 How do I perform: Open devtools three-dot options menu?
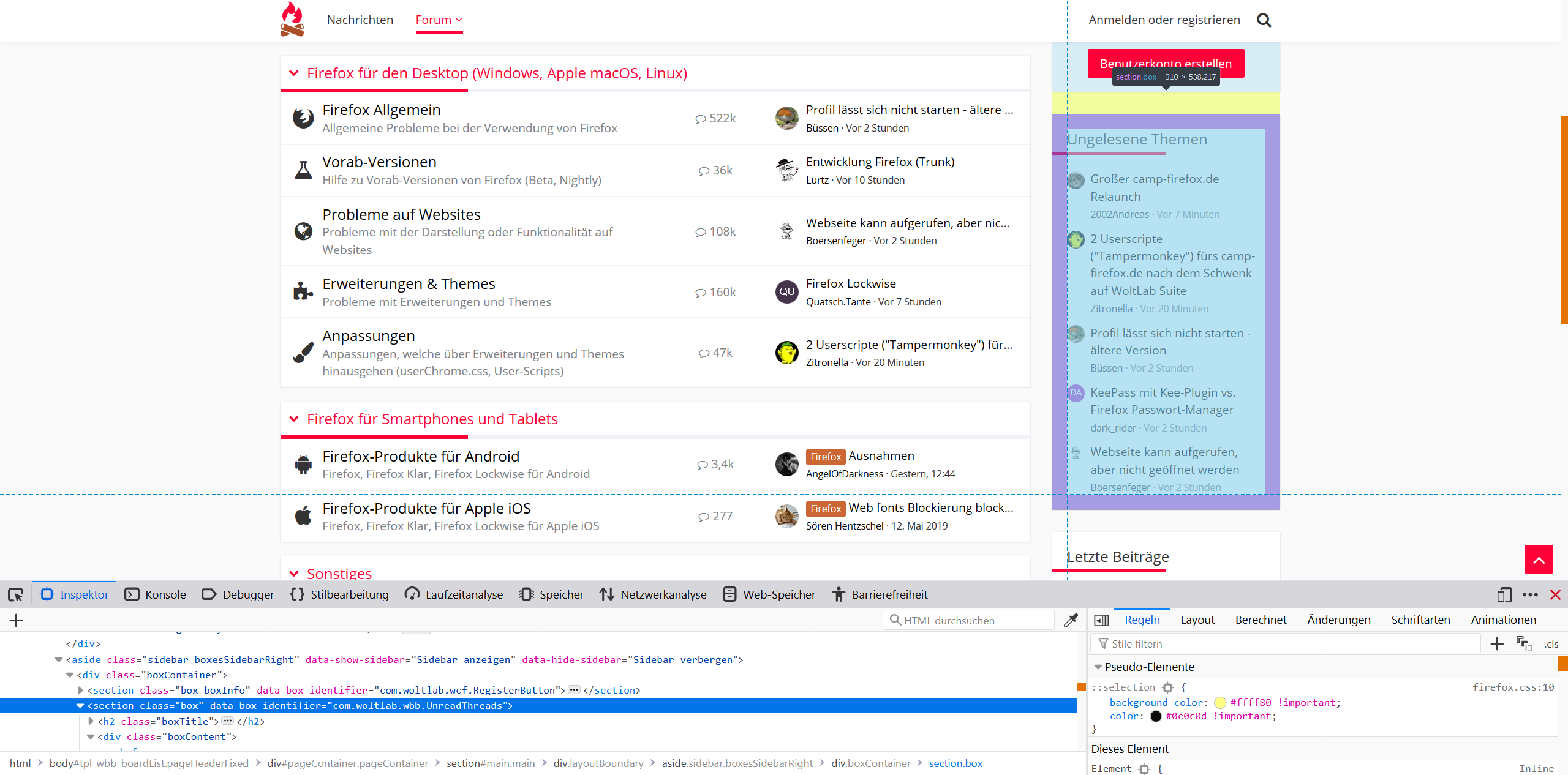coord(1530,594)
